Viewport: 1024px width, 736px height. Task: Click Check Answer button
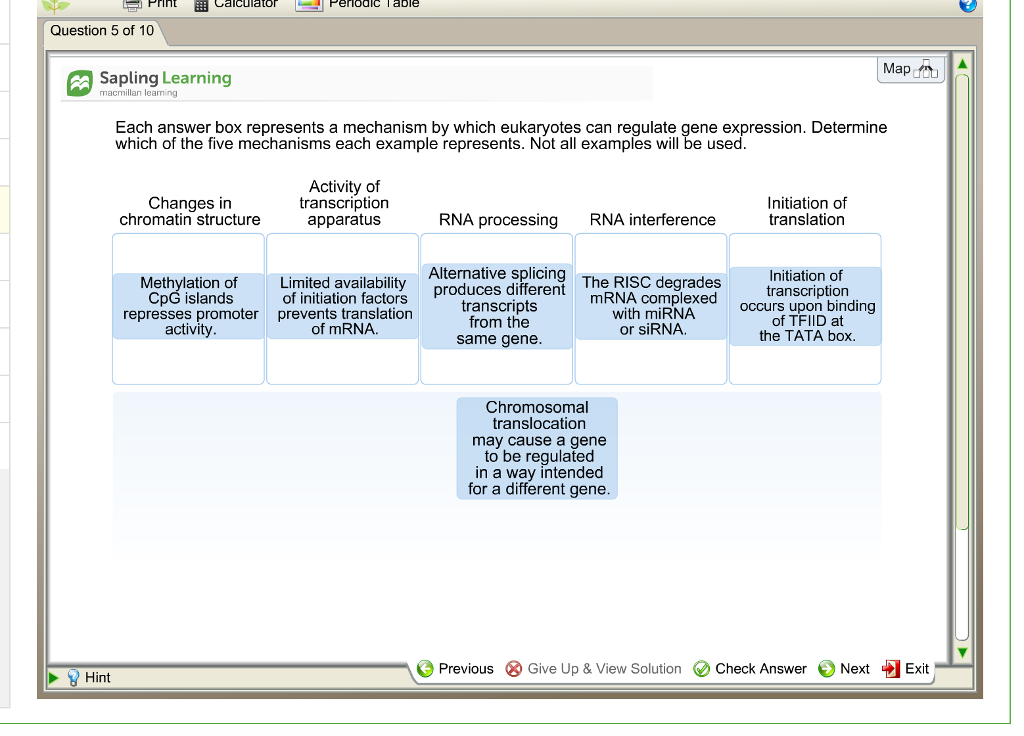click(750, 669)
